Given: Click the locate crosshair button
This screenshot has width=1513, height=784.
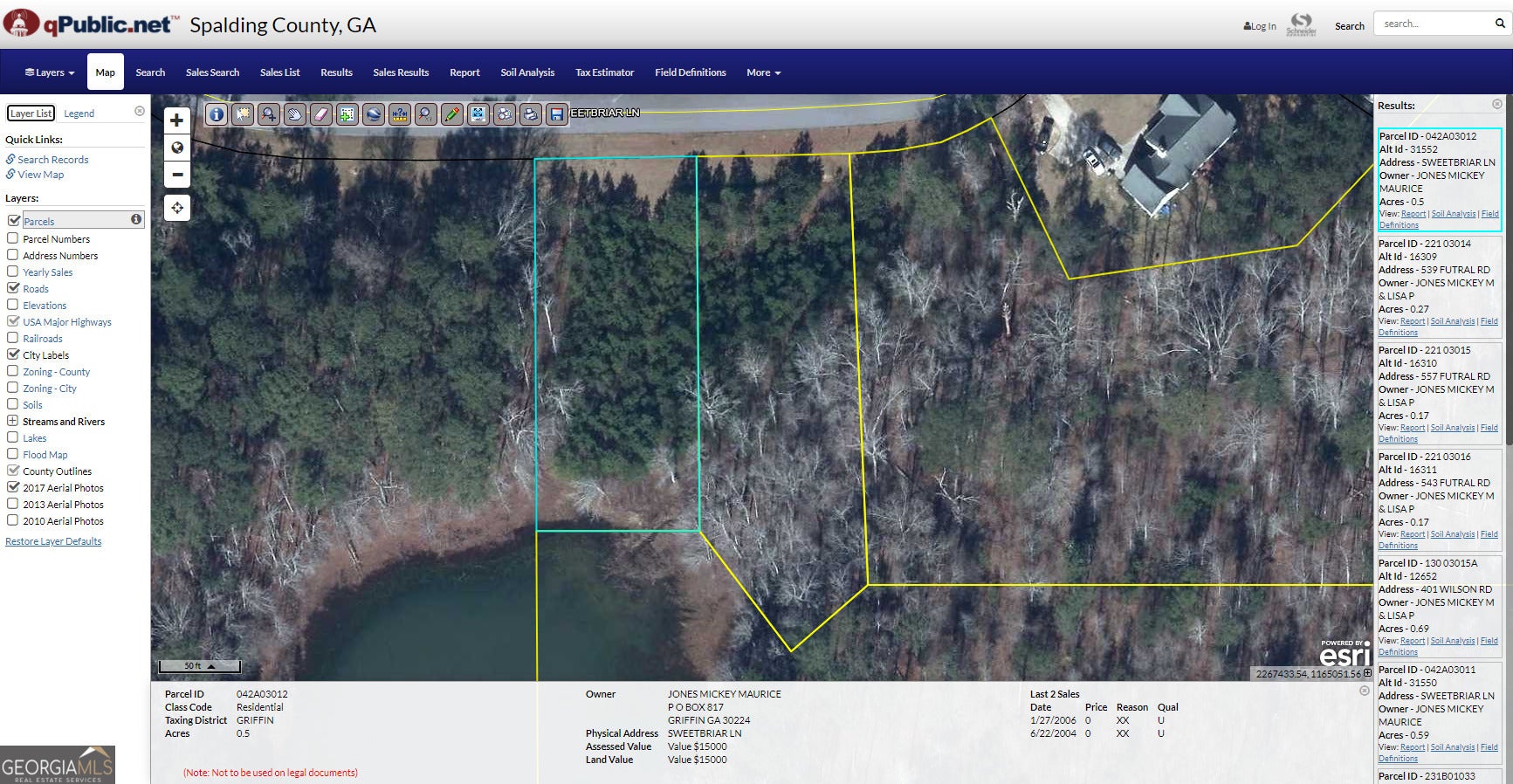Looking at the screenshot, I should pos(177,208).
